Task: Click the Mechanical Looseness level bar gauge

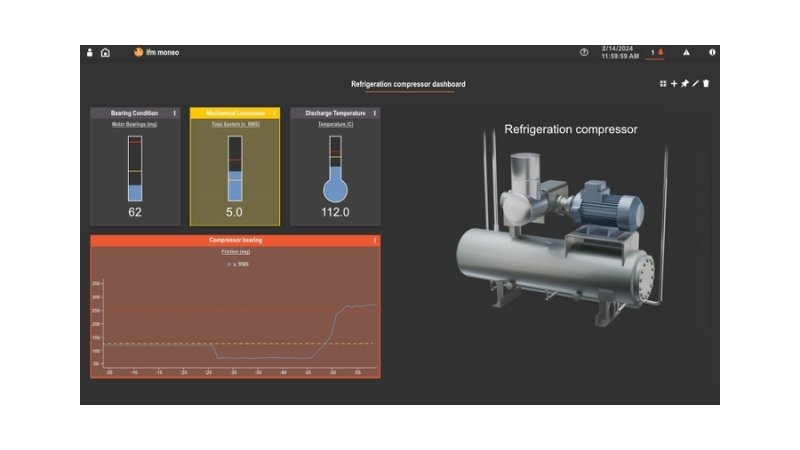Action: coord(235,168)
